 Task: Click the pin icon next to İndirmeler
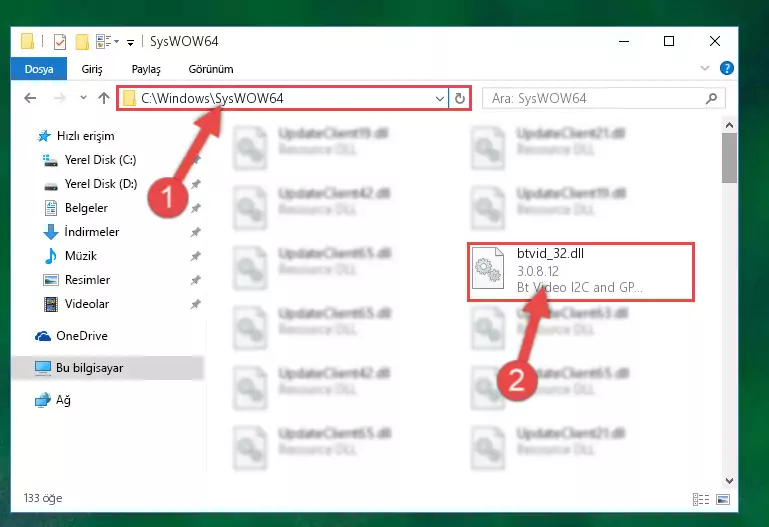coord(196,232)
